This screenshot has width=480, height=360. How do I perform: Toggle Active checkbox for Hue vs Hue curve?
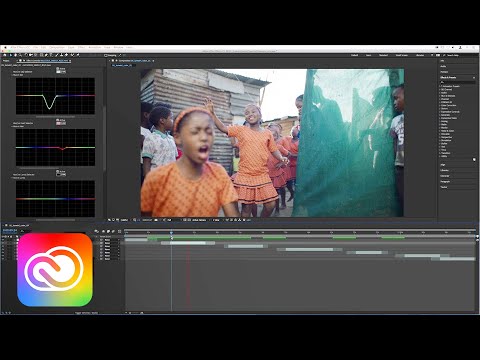57,120
